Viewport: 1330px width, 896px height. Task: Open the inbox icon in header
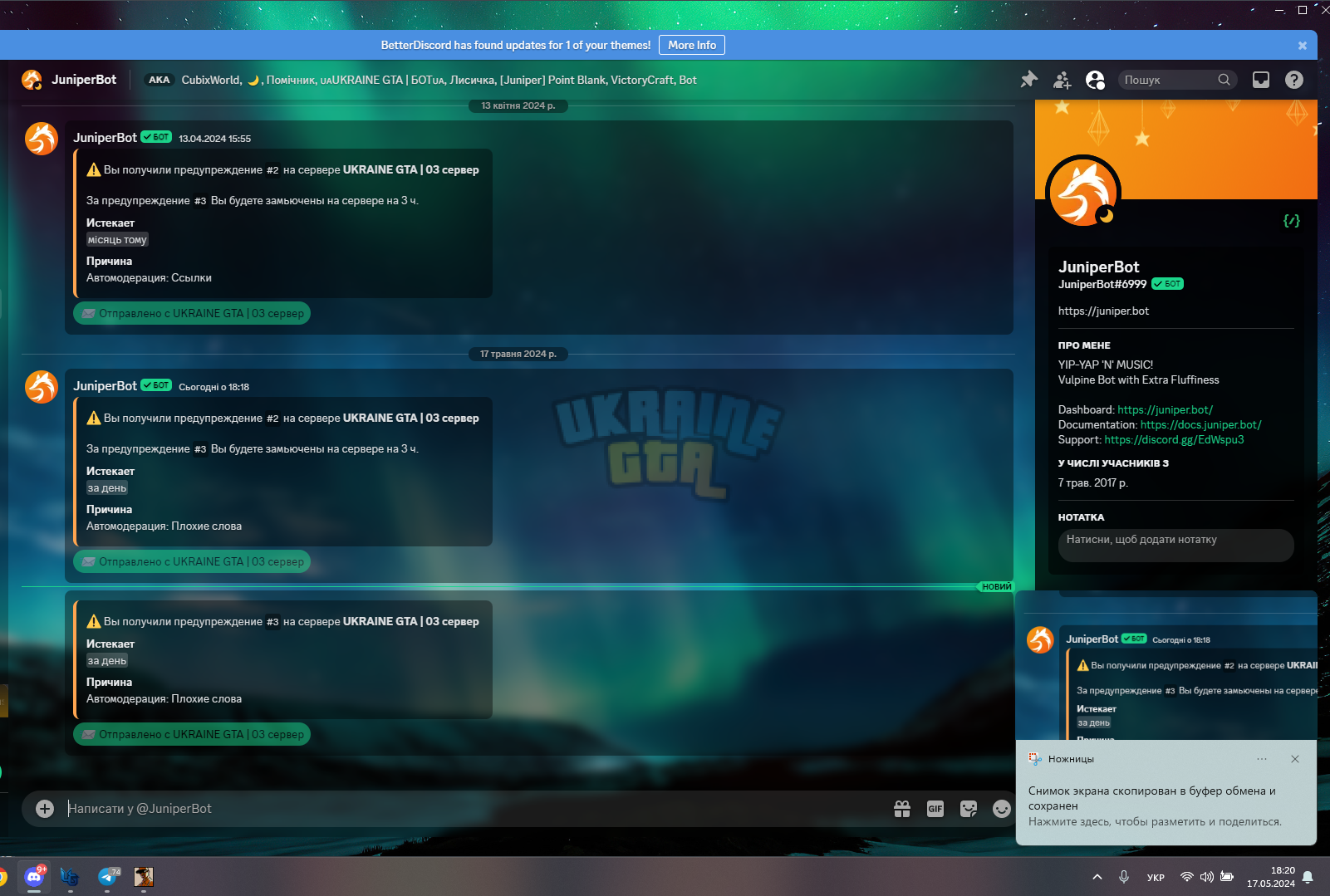[x=1261, y=80]
